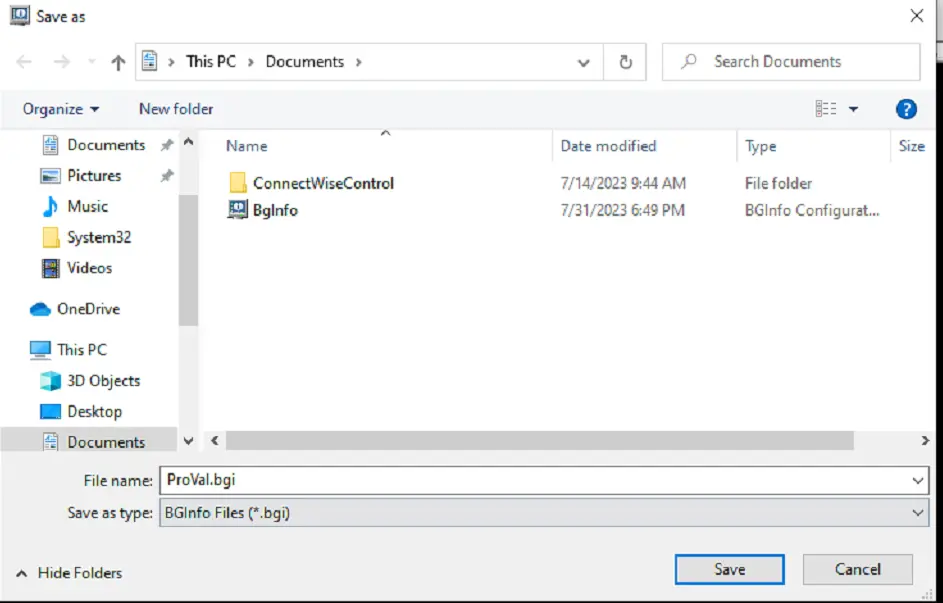Click navigation pane scroll down arrow

tap(188, 441)
